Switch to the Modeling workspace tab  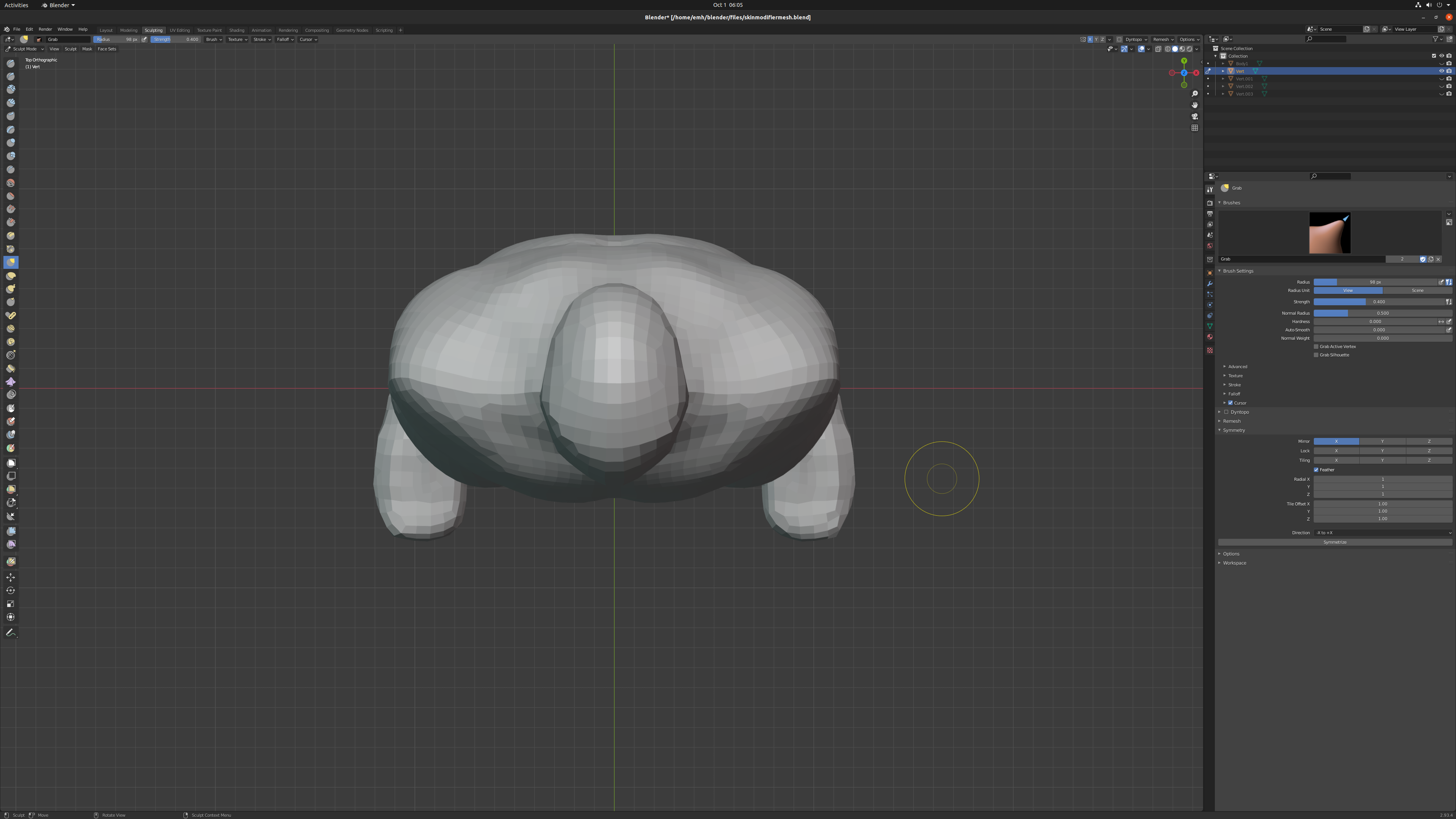point(128,30)
